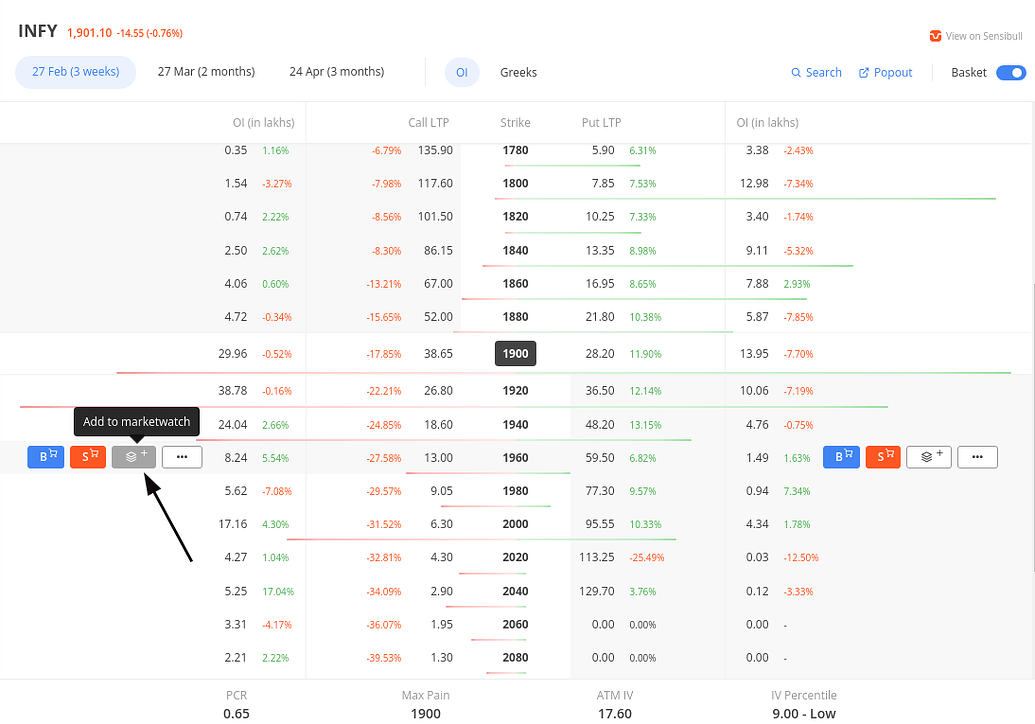Click the Sell basket icon on call side
This screenshot has height=724, width=1035.
click(88, 456)
